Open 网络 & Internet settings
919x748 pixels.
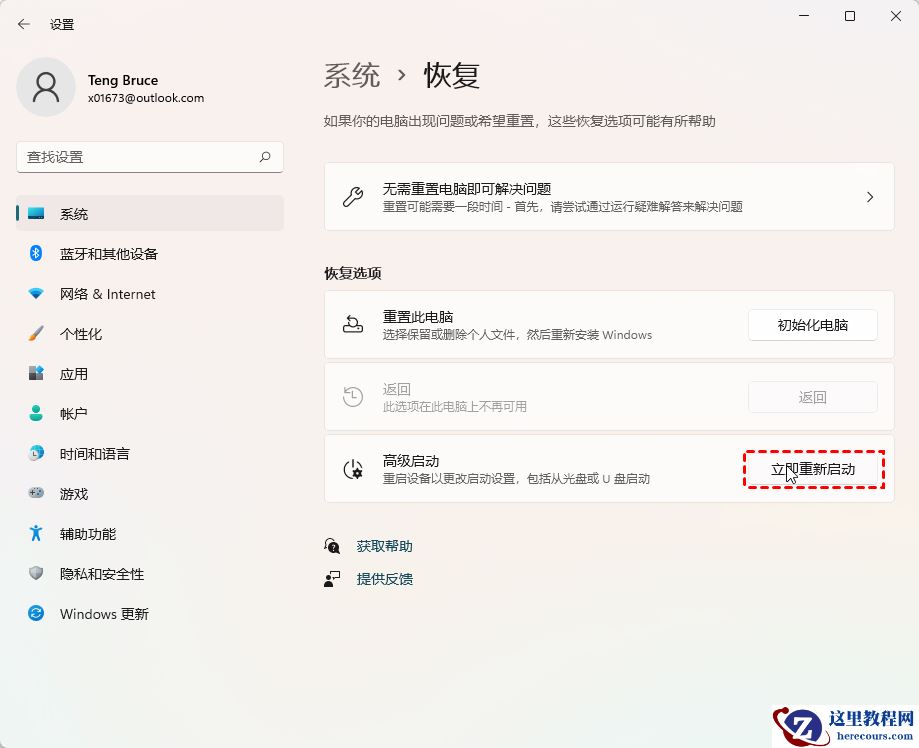coord(106,293)
